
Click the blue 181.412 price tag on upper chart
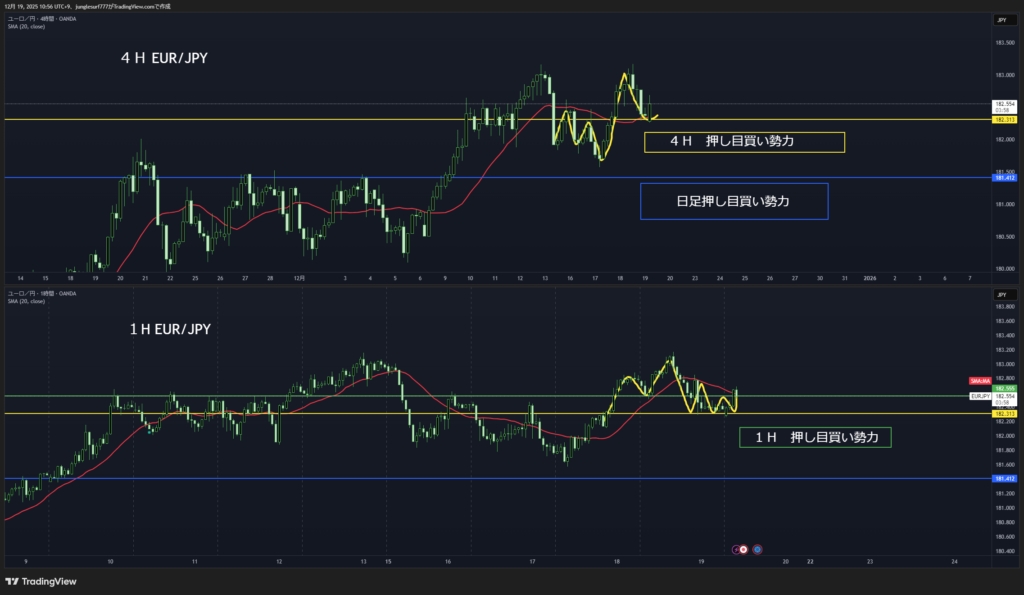(1002, 177)
